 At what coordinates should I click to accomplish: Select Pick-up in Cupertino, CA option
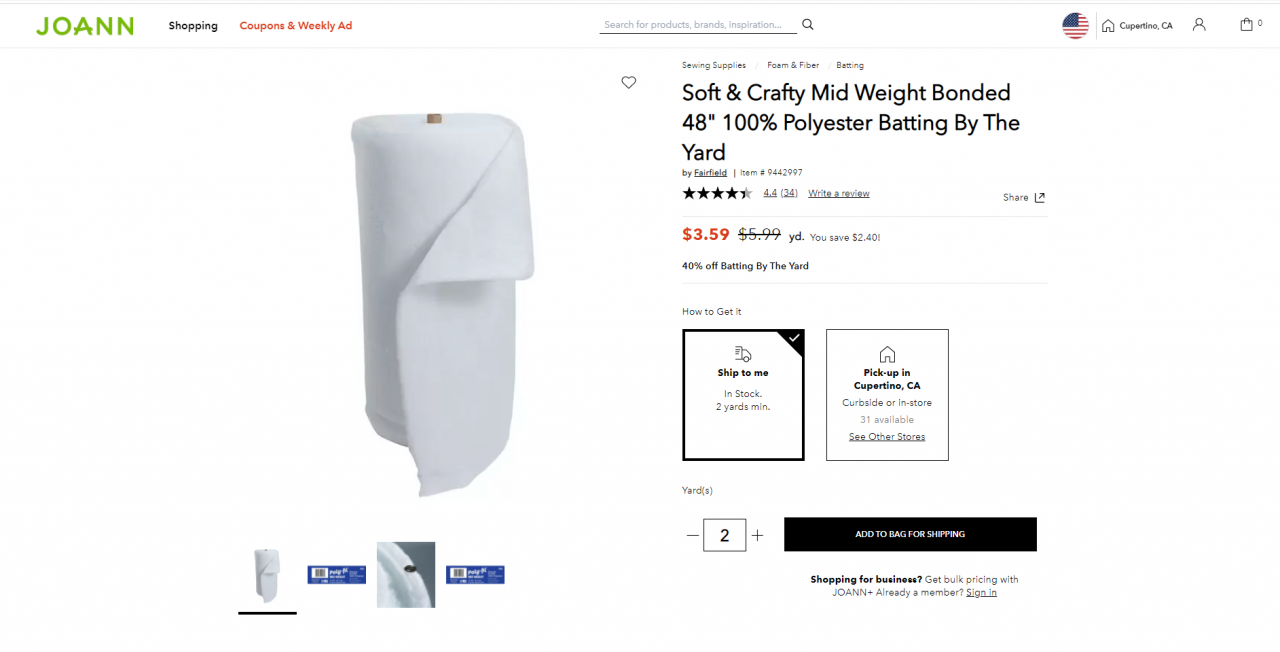[887, 395]
